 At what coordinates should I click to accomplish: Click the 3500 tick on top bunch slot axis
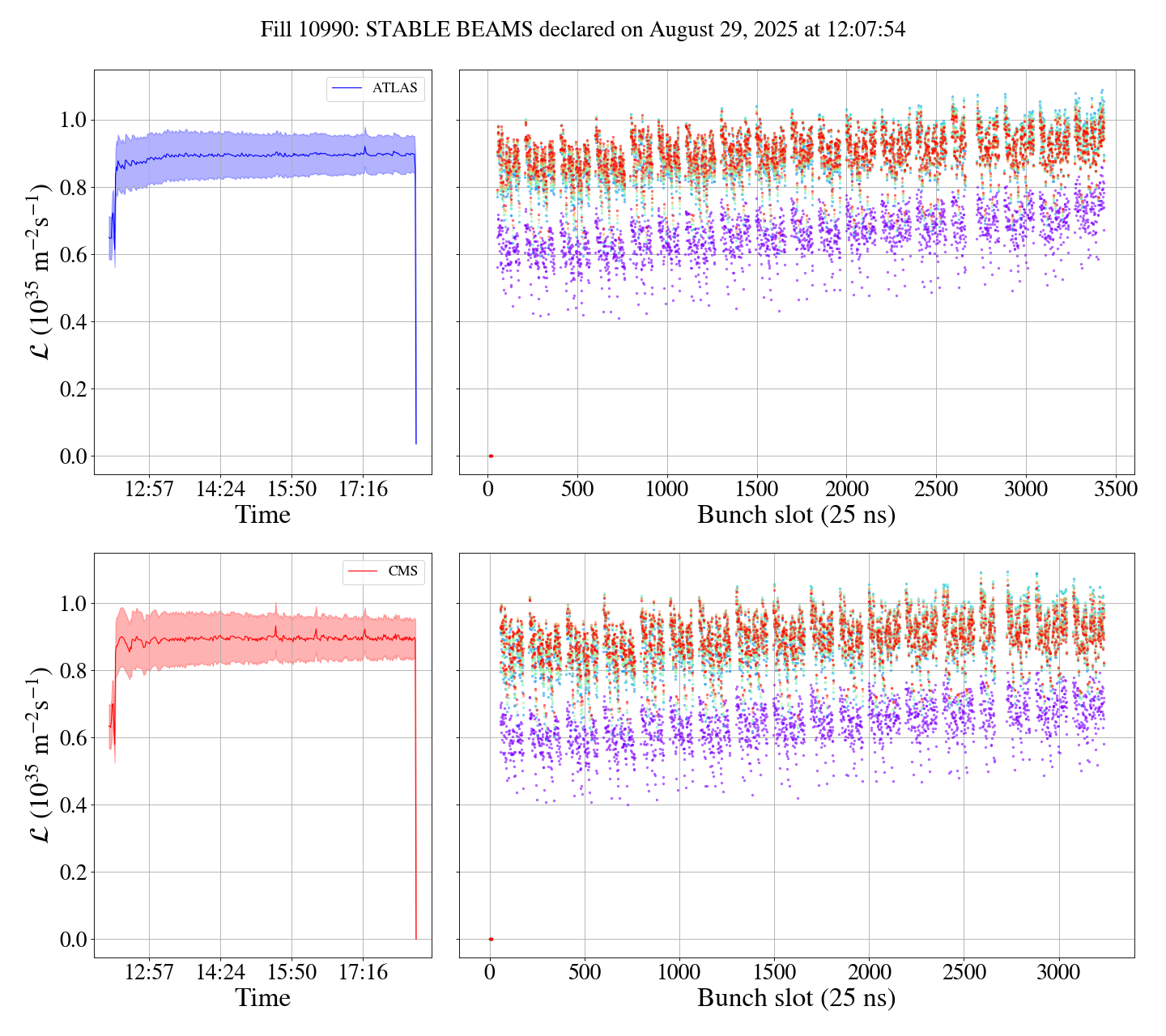(1115, 489)
